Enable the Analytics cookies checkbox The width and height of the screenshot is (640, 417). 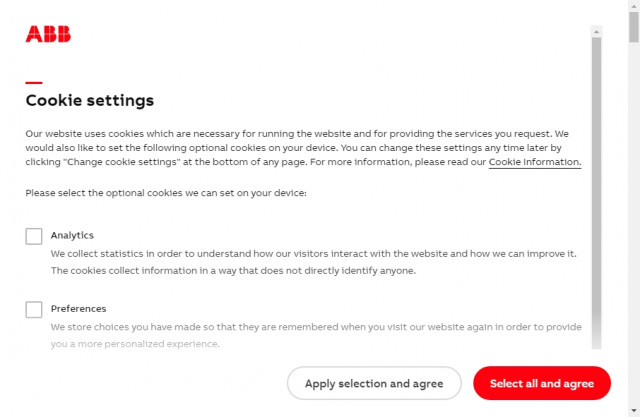34,236
